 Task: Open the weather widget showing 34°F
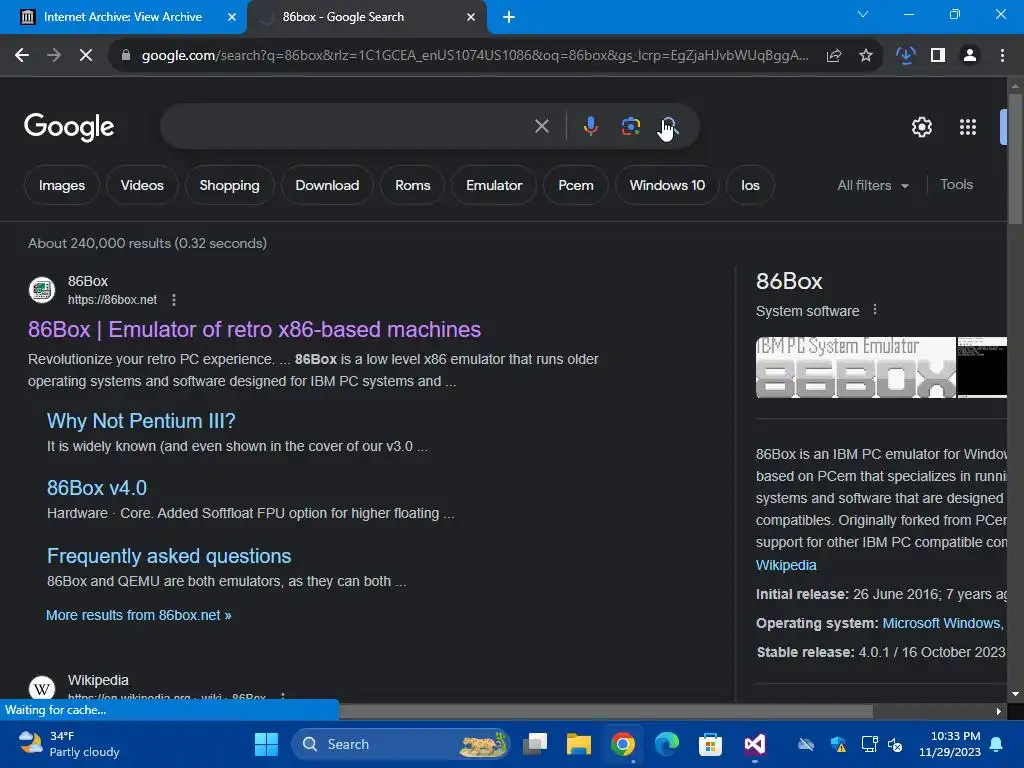click(69, 744)
